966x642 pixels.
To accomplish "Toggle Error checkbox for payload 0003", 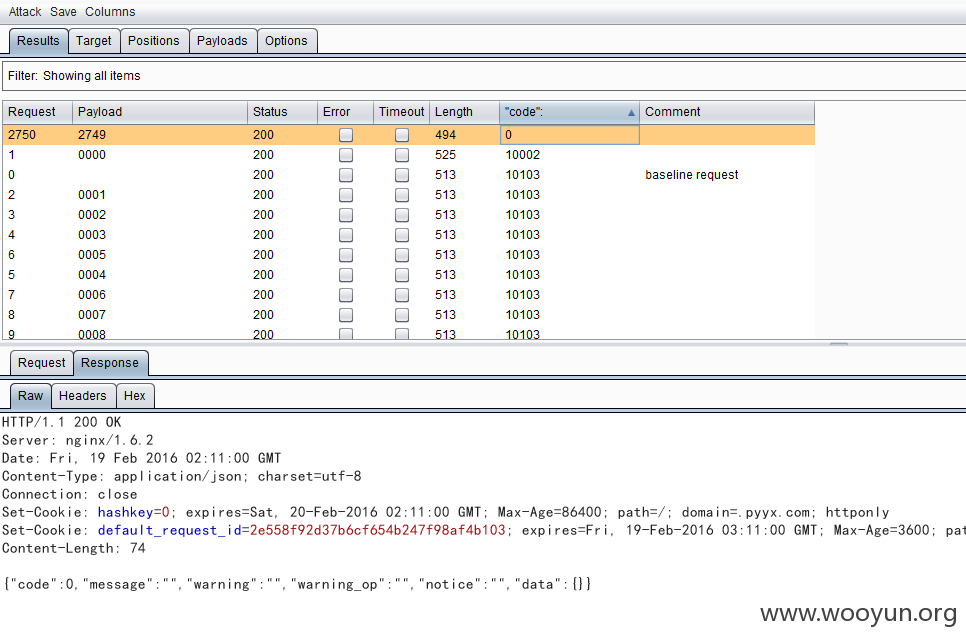I will (x=346, y=235).
